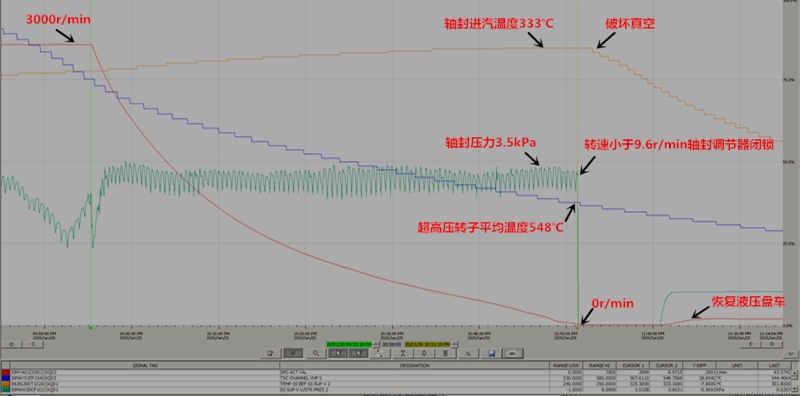Click the horizontal expand X-shaped button
The height and width of the screenshot is (396, 800).
coord(404,354)
